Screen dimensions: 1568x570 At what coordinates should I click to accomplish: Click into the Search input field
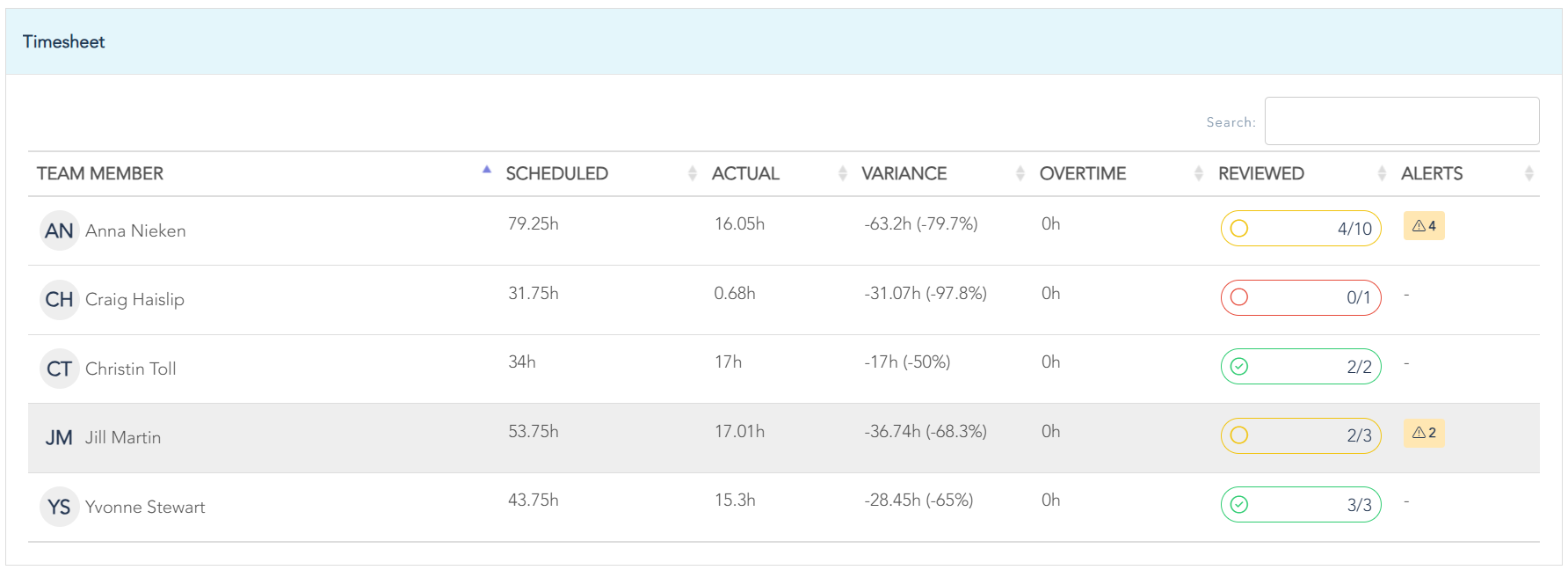tap(1401, 121)
